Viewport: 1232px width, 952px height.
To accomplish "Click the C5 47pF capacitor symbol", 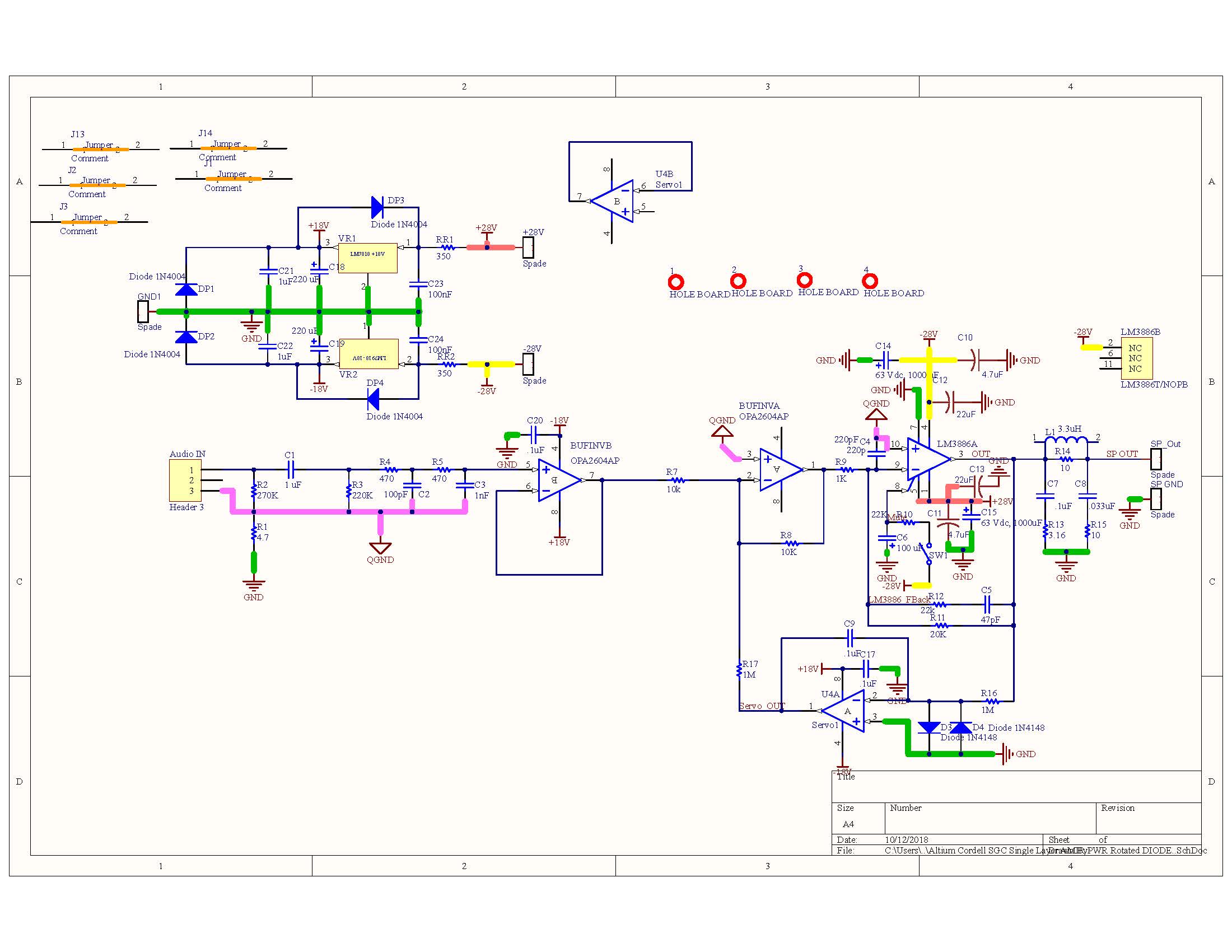I will (x=987, y=605).
